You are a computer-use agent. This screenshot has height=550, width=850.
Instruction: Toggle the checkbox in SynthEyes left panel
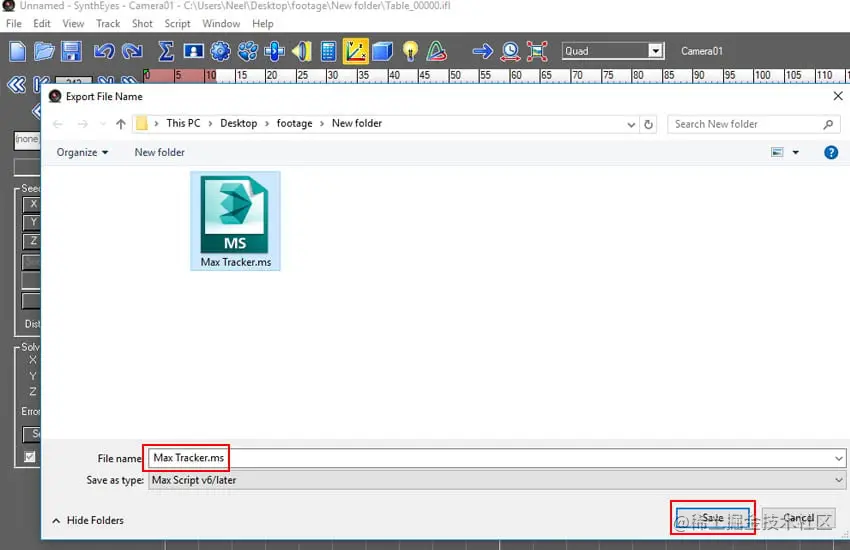[x=30, y=457]
